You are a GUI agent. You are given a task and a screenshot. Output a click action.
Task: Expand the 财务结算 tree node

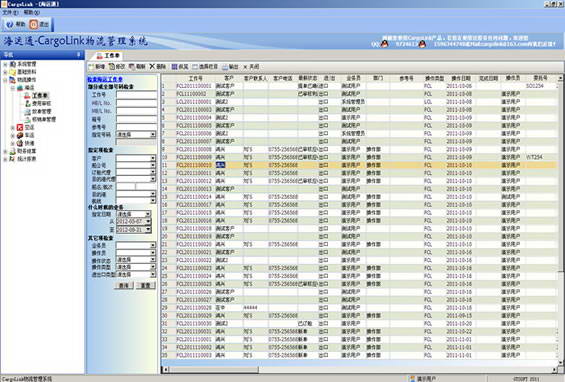[5, 151]
